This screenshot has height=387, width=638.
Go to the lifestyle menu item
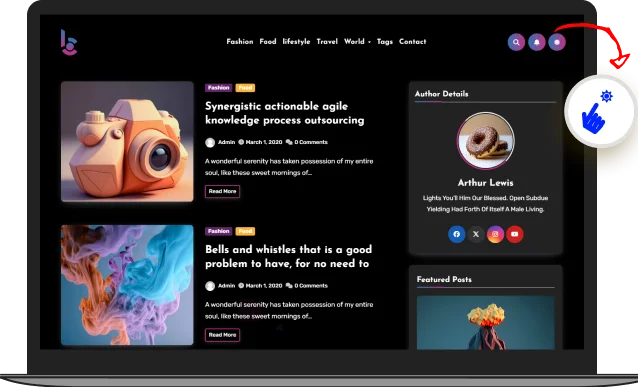point(296,42)
